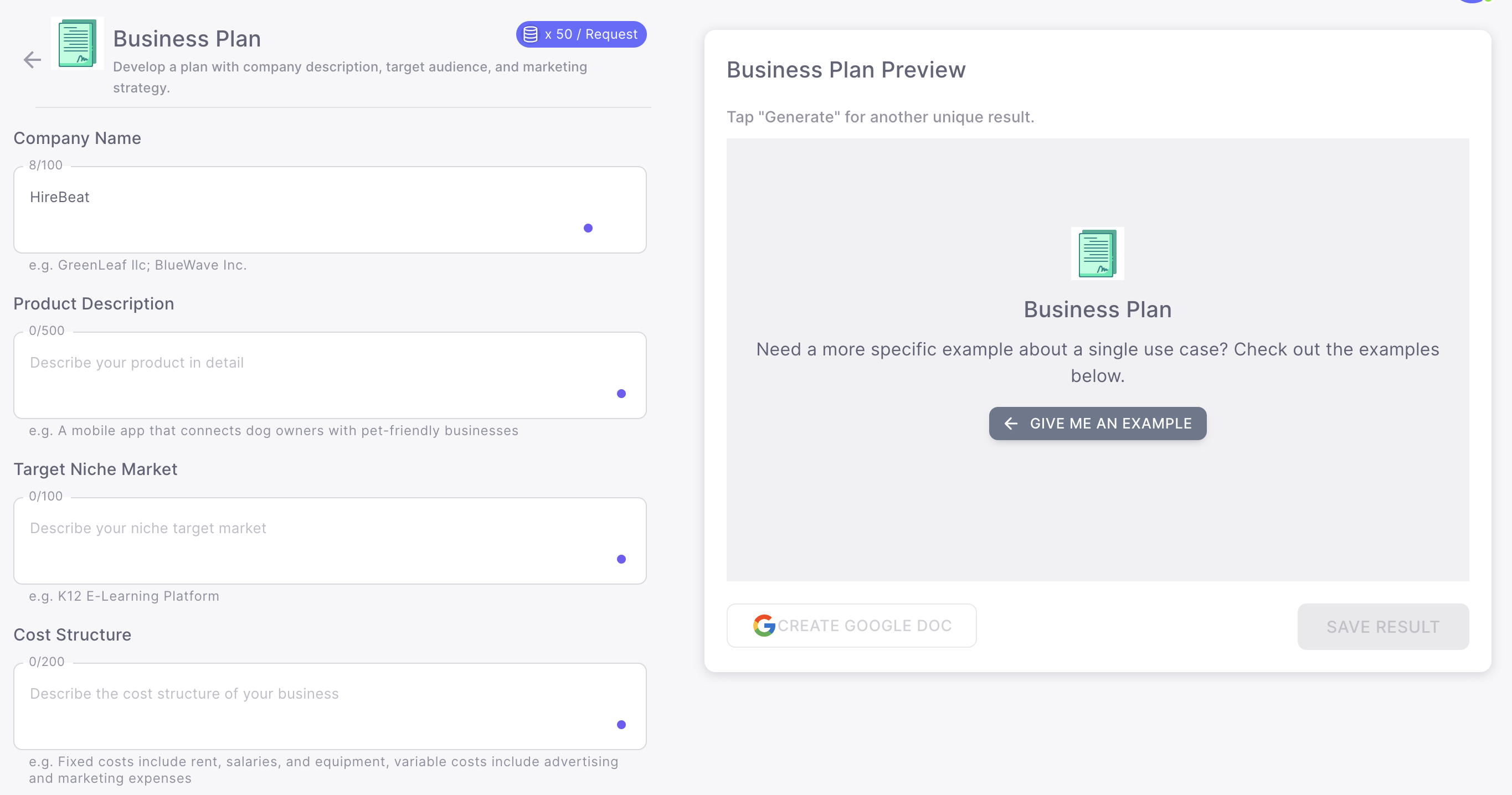Click the purple dot in Company Name field
The width and height of the screenshot is (1512, 795).
point(588,228)
